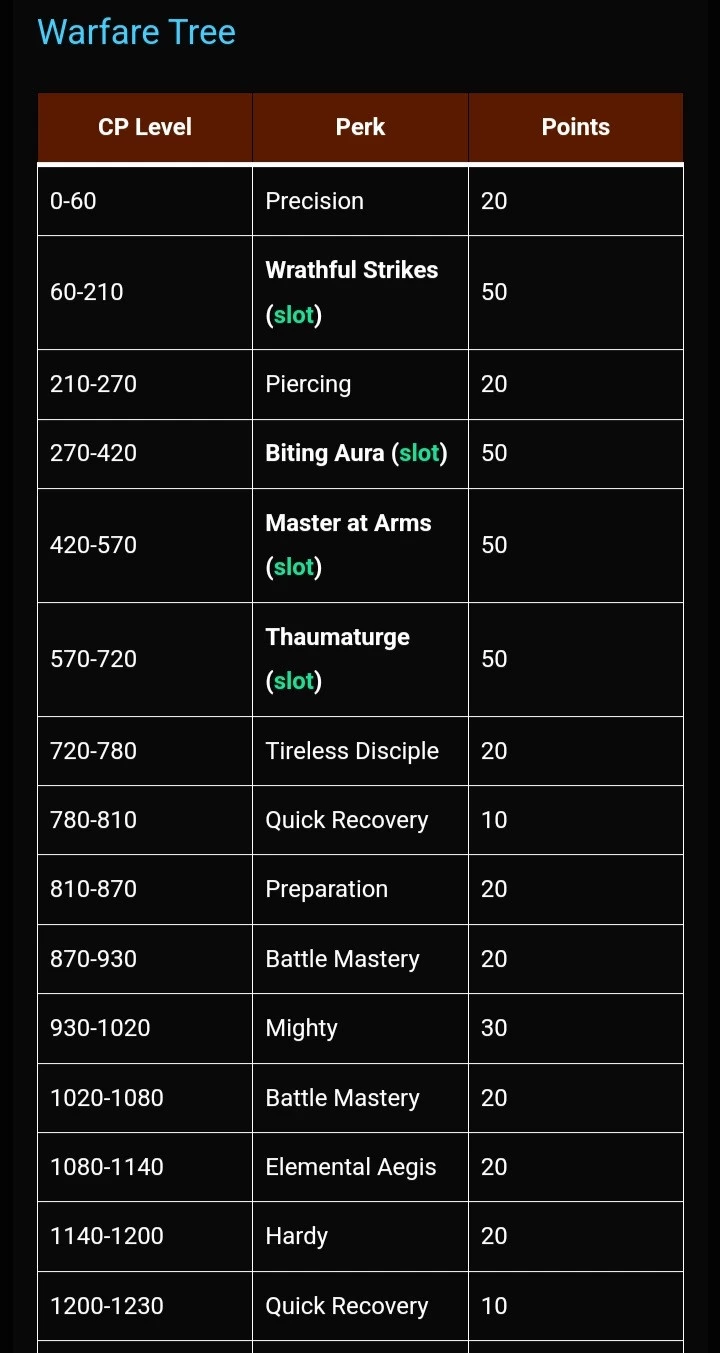Click the Wrathful Strikes perk name
720x1353 pixels.
point(351,270)
